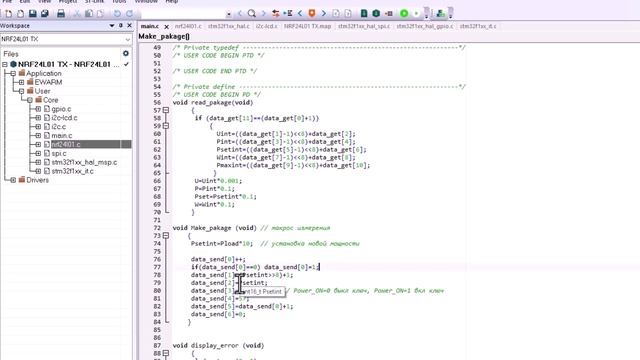The height and width of the screenshot is (360, 640).
Task: Pin the Workspace panel
Action: [121, 25]
